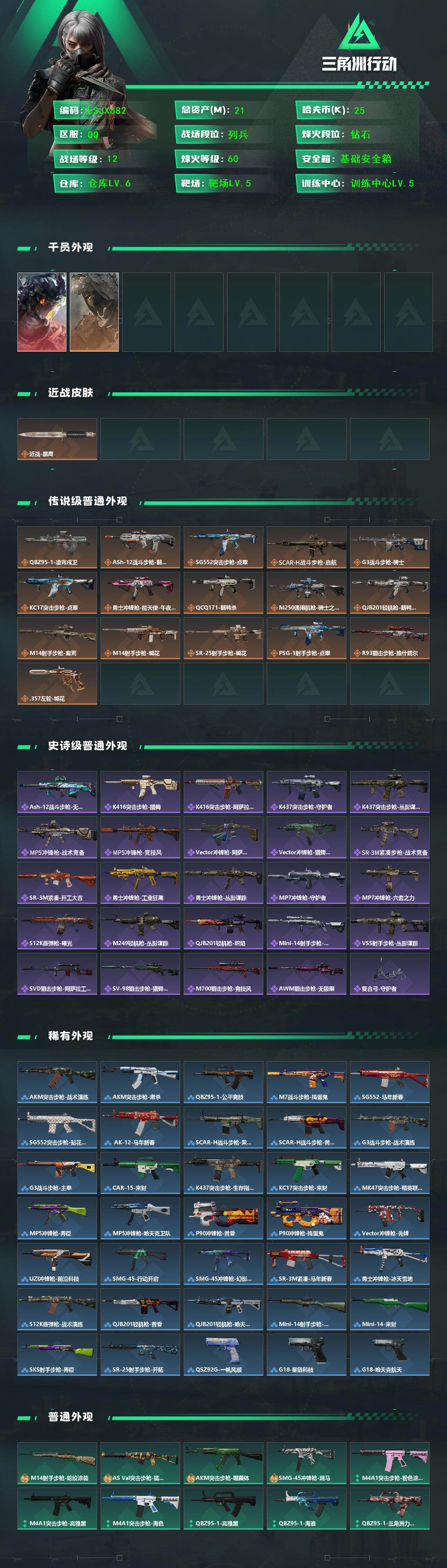Select the K416突击步枪-腊梅 epic skin

[x=140, y=792]
